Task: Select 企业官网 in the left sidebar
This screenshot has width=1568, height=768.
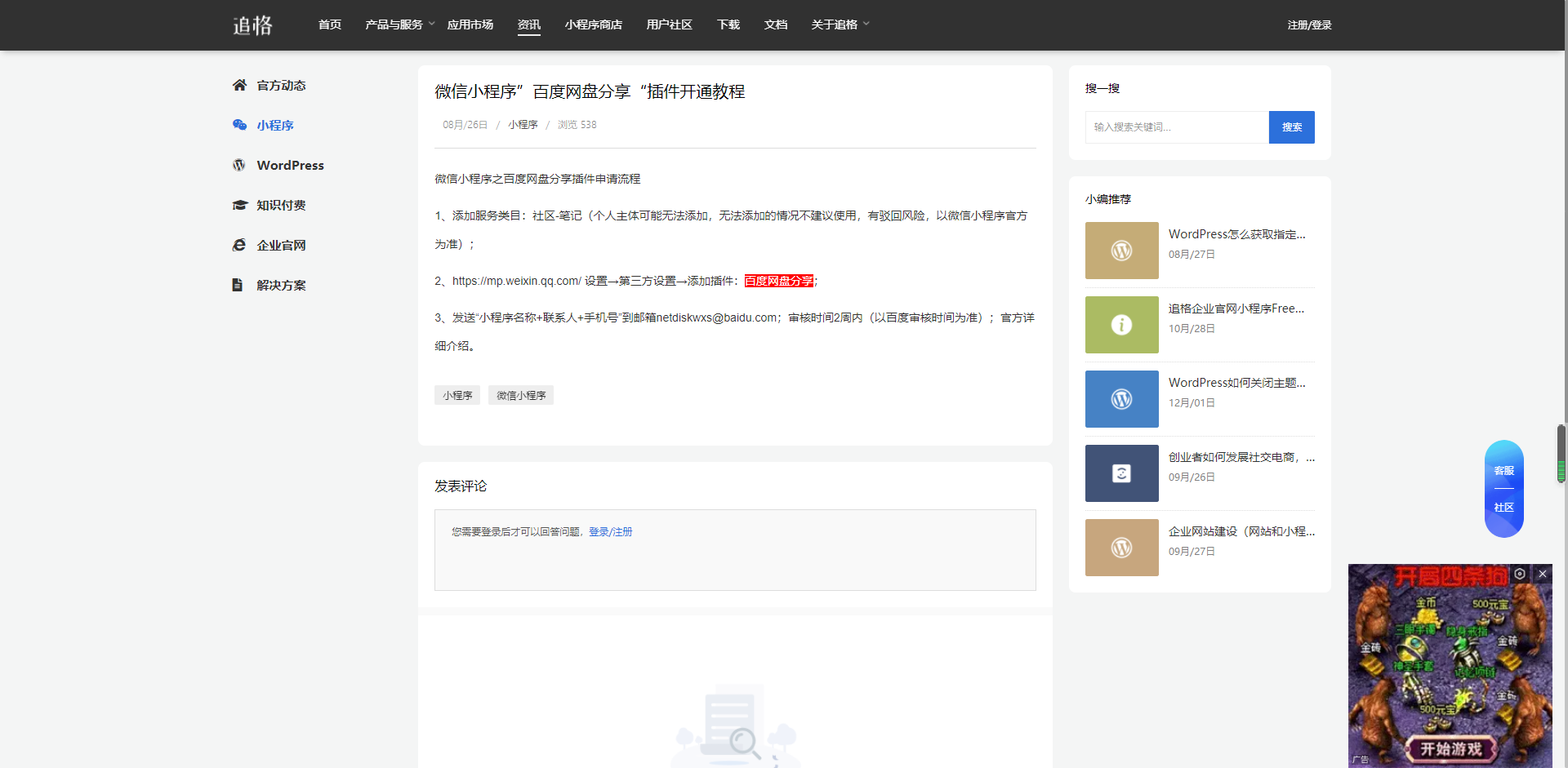Action: (282, 246)
